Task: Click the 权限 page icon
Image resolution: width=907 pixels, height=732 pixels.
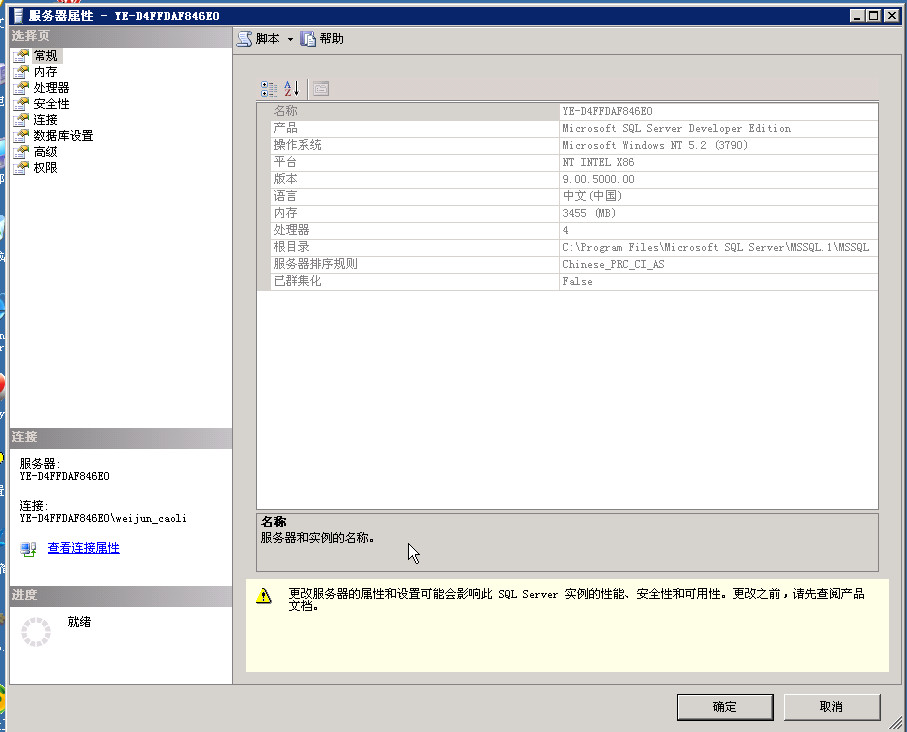Action: (21, 168)
